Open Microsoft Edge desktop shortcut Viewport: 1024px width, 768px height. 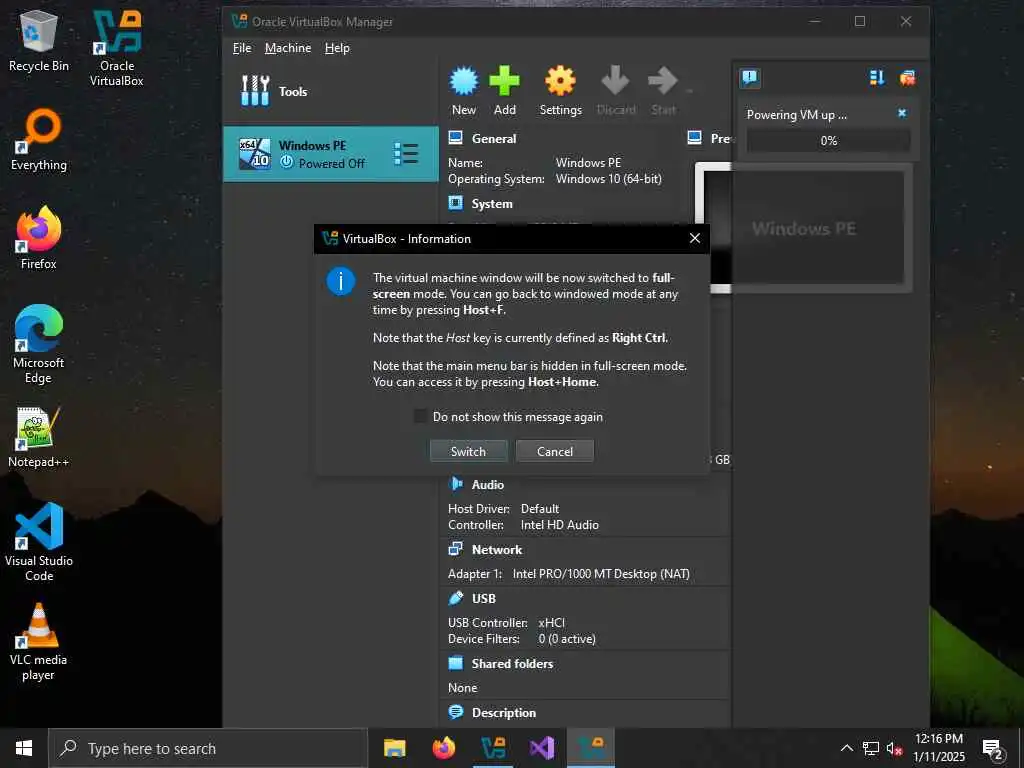pos(39,344)
